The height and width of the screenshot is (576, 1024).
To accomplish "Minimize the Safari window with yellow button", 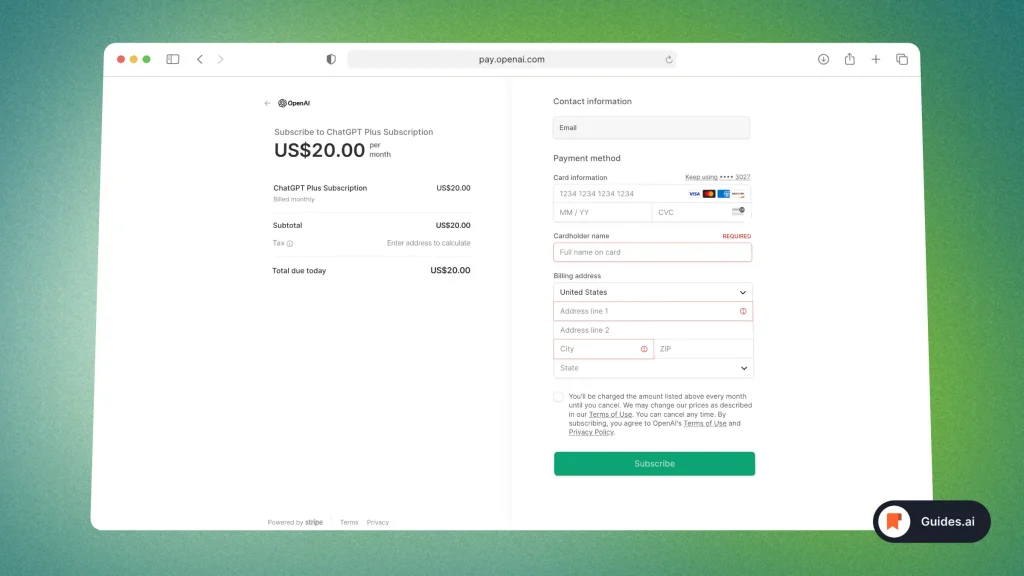I will tap(134, 59).
